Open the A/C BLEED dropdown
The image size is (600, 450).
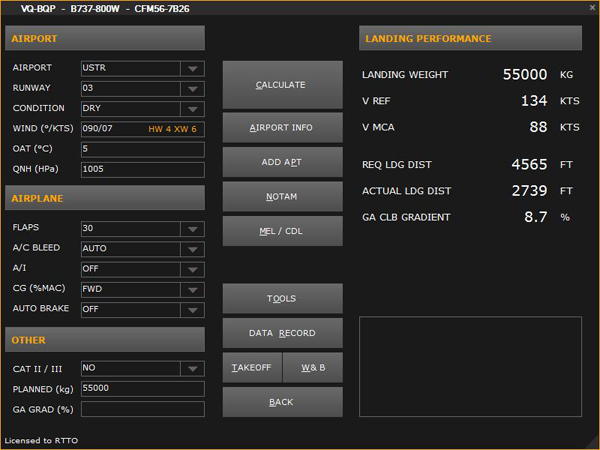click(x=191, y=249)
